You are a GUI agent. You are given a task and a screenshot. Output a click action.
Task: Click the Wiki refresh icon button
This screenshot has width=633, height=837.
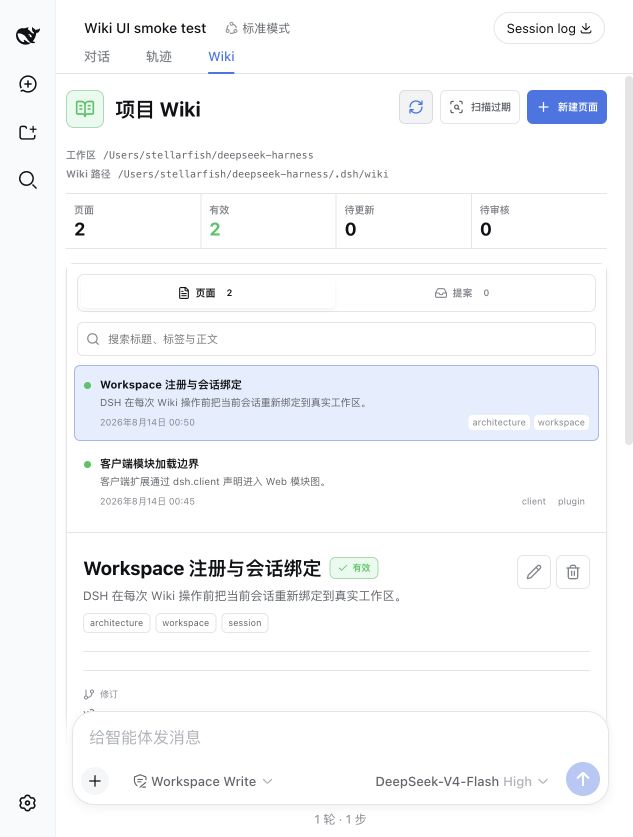[416, 107]
